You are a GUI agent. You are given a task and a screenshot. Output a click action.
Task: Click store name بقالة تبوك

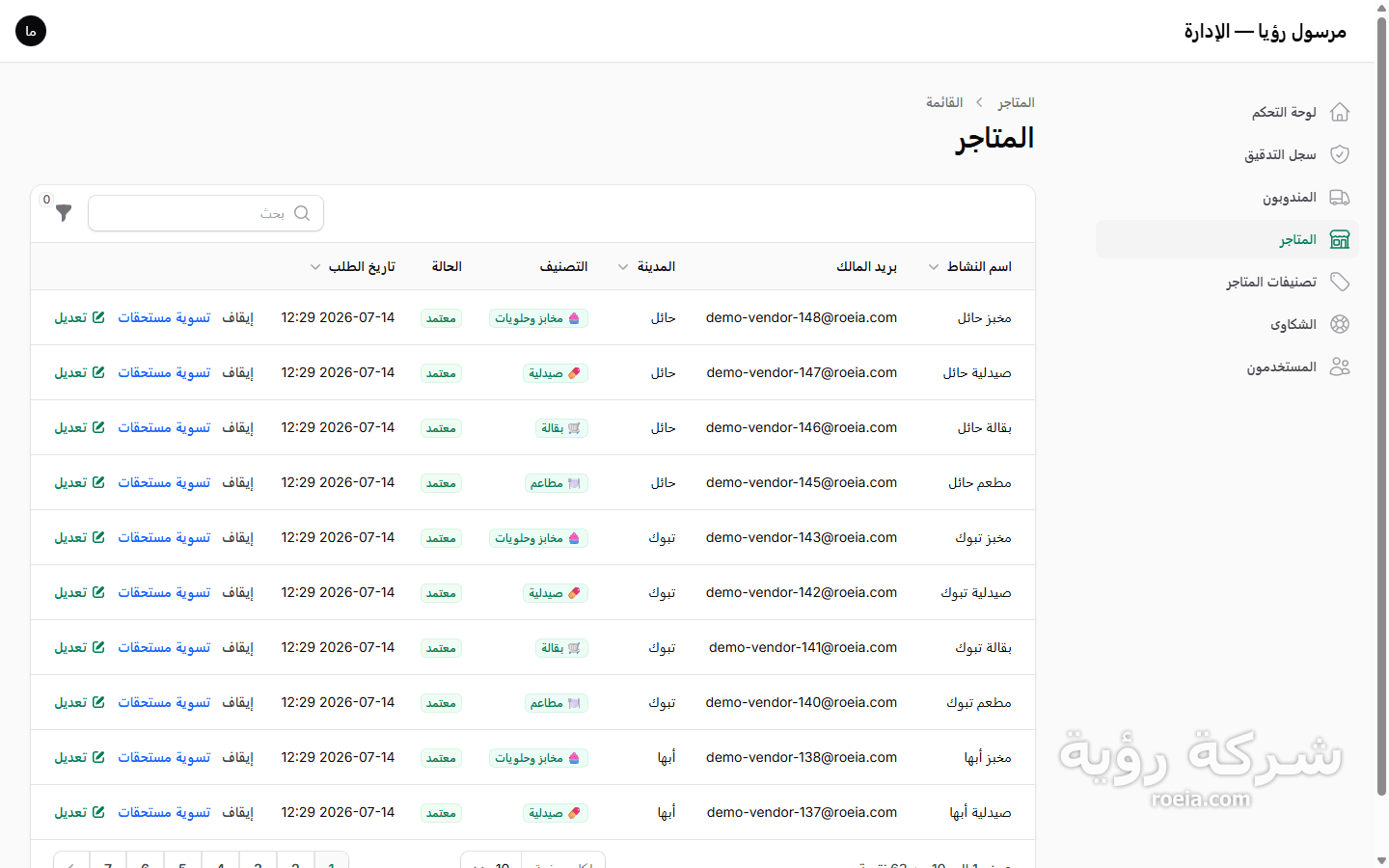tap(983, 647)
